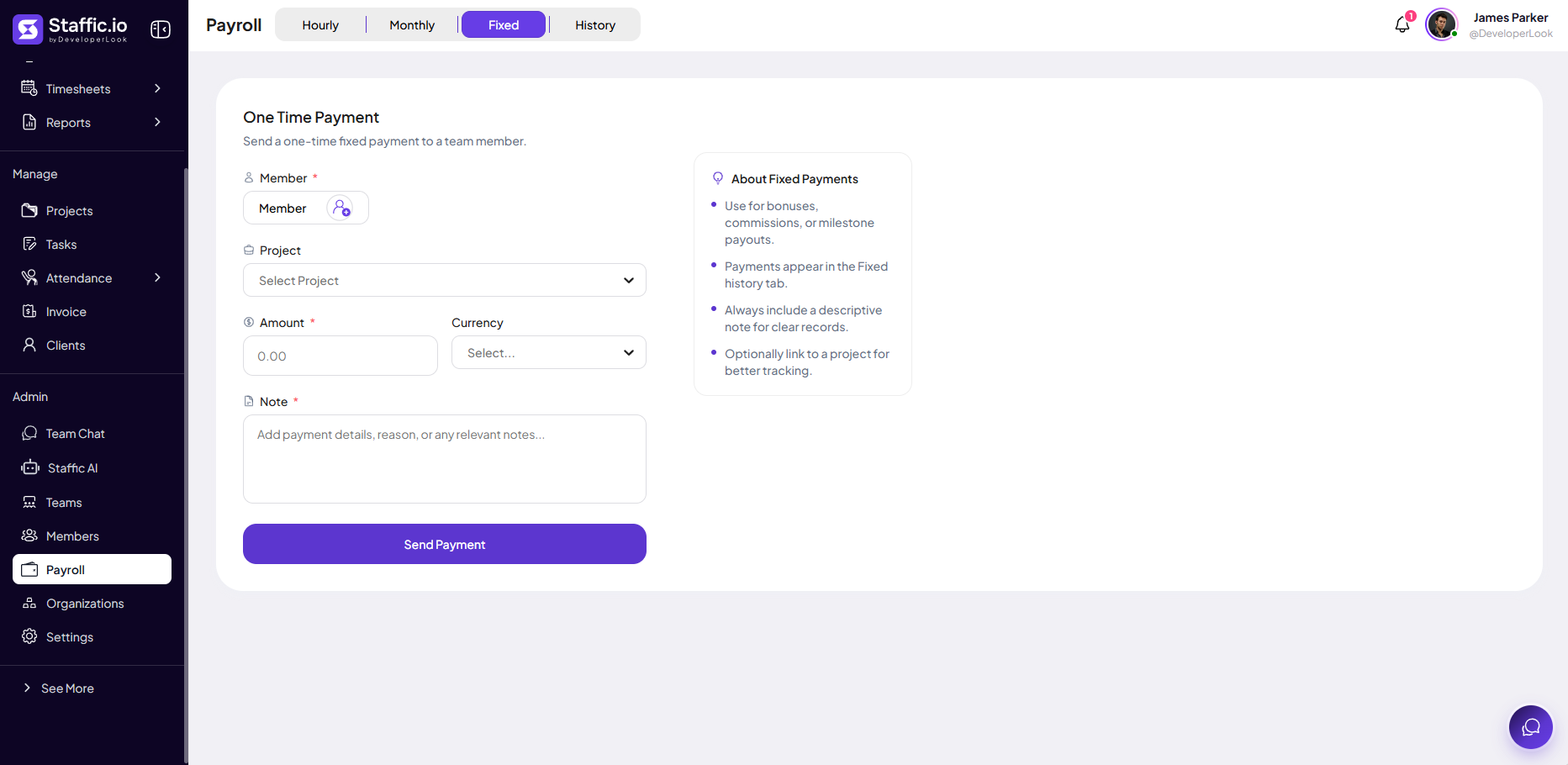Open the support chat bubble
This screenshot has width=1568, height=765.
(x=1530, y=727)
